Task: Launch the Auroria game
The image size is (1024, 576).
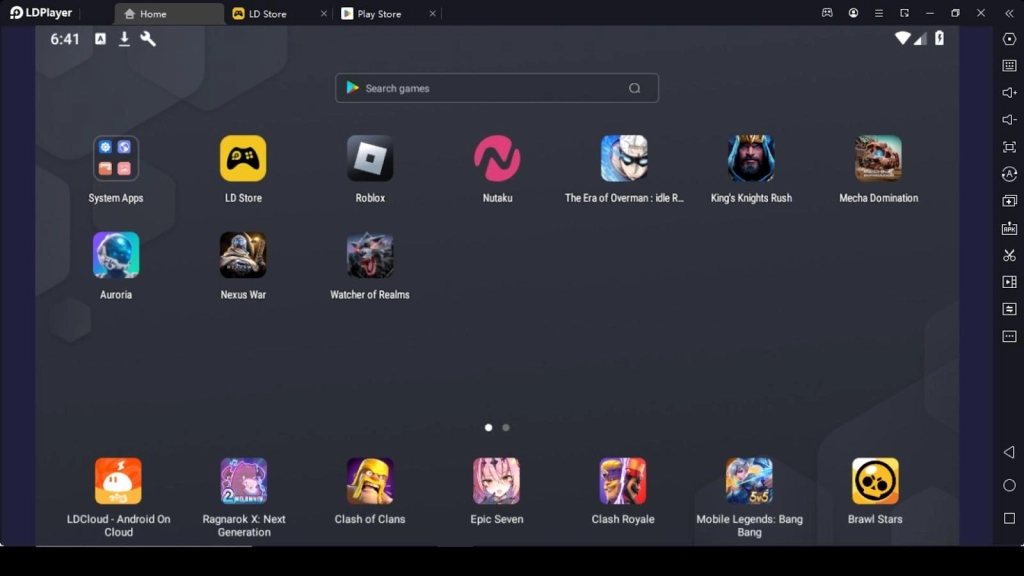Action: click(x=116, y=255)
